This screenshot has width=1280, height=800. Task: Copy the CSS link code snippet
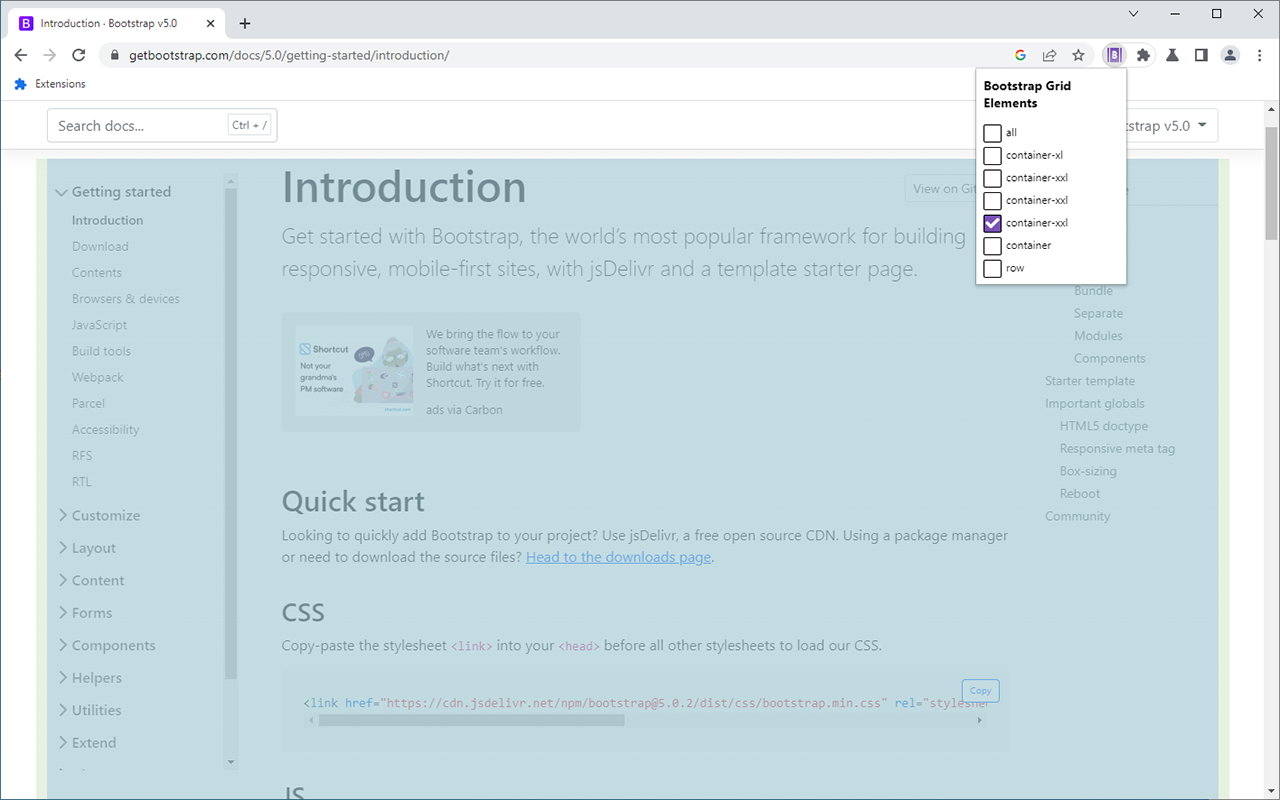pyautogui.click(x=980, y=691)
